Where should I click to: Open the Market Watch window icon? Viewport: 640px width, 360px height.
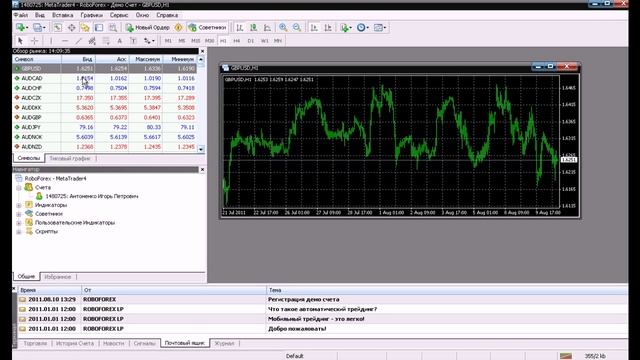pyautogui.click(x=58, y=27)
